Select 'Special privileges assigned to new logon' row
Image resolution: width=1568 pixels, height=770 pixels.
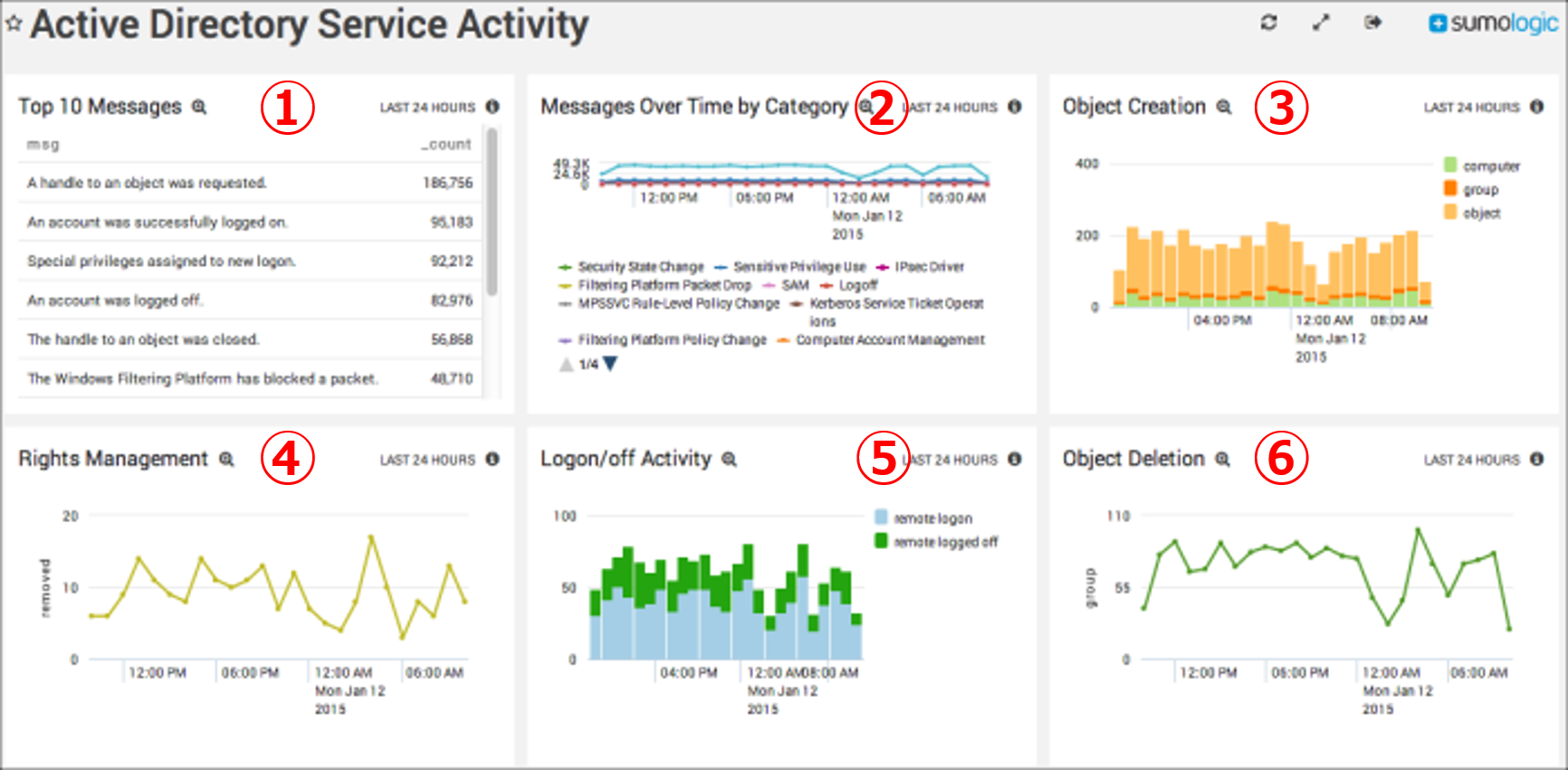[x=250, y=261]
